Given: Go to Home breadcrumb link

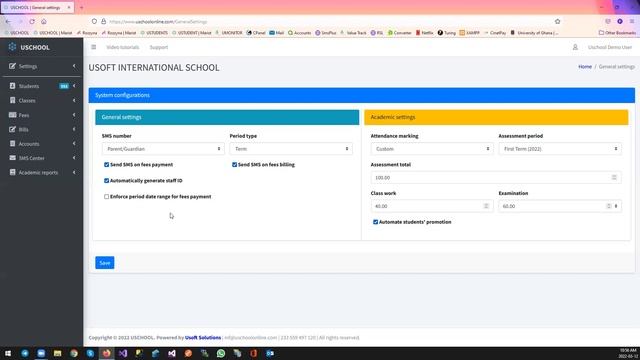Looking at the screenshot, I should (x=585, y=67).
